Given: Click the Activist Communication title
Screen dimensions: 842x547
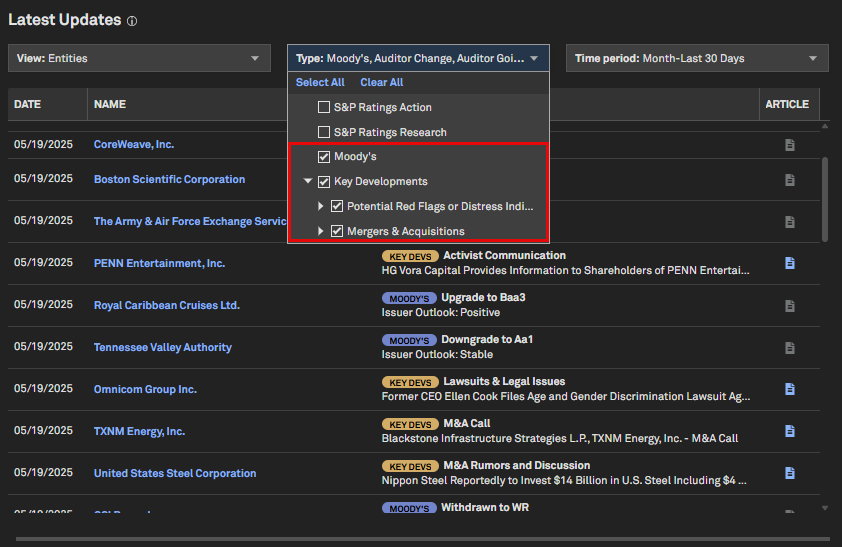Looking at the screenshot, I should click(x=504, y=256).
